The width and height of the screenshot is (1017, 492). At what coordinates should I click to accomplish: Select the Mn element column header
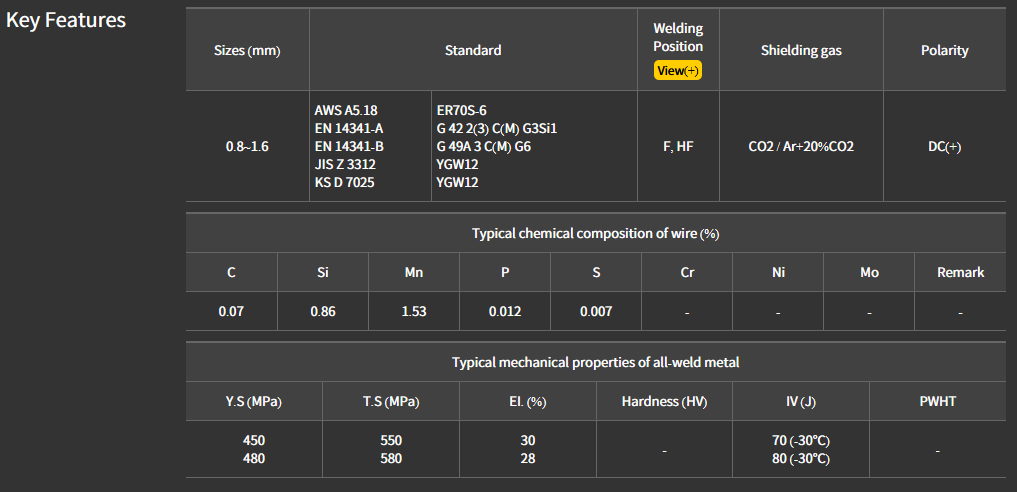413,272
